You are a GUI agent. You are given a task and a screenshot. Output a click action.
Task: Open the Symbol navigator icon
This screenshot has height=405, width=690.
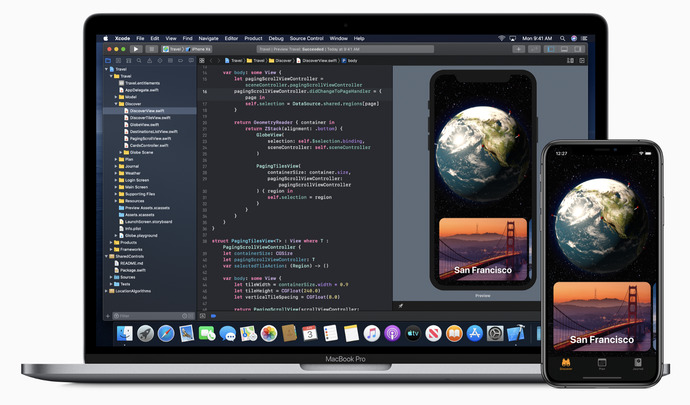(x=128, y=61)
